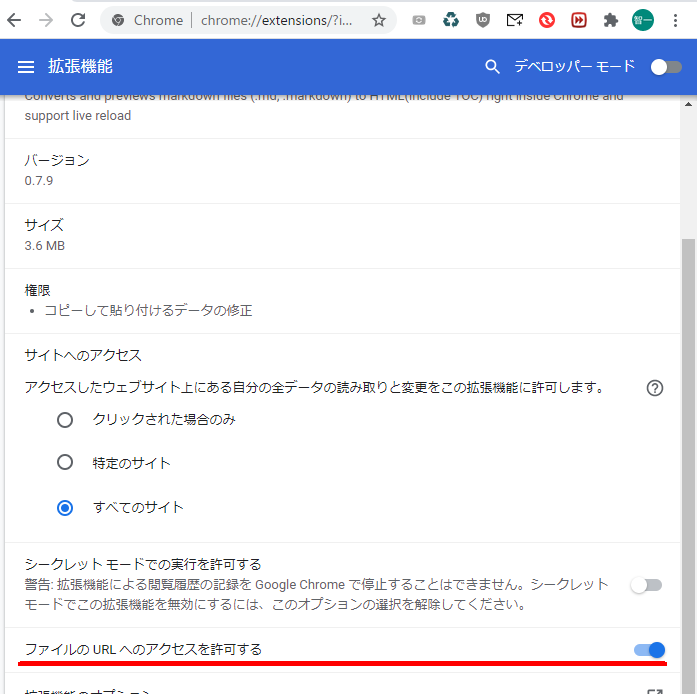
Task: Choose the すべてのサイト radio option
Action: click(65, 507)
